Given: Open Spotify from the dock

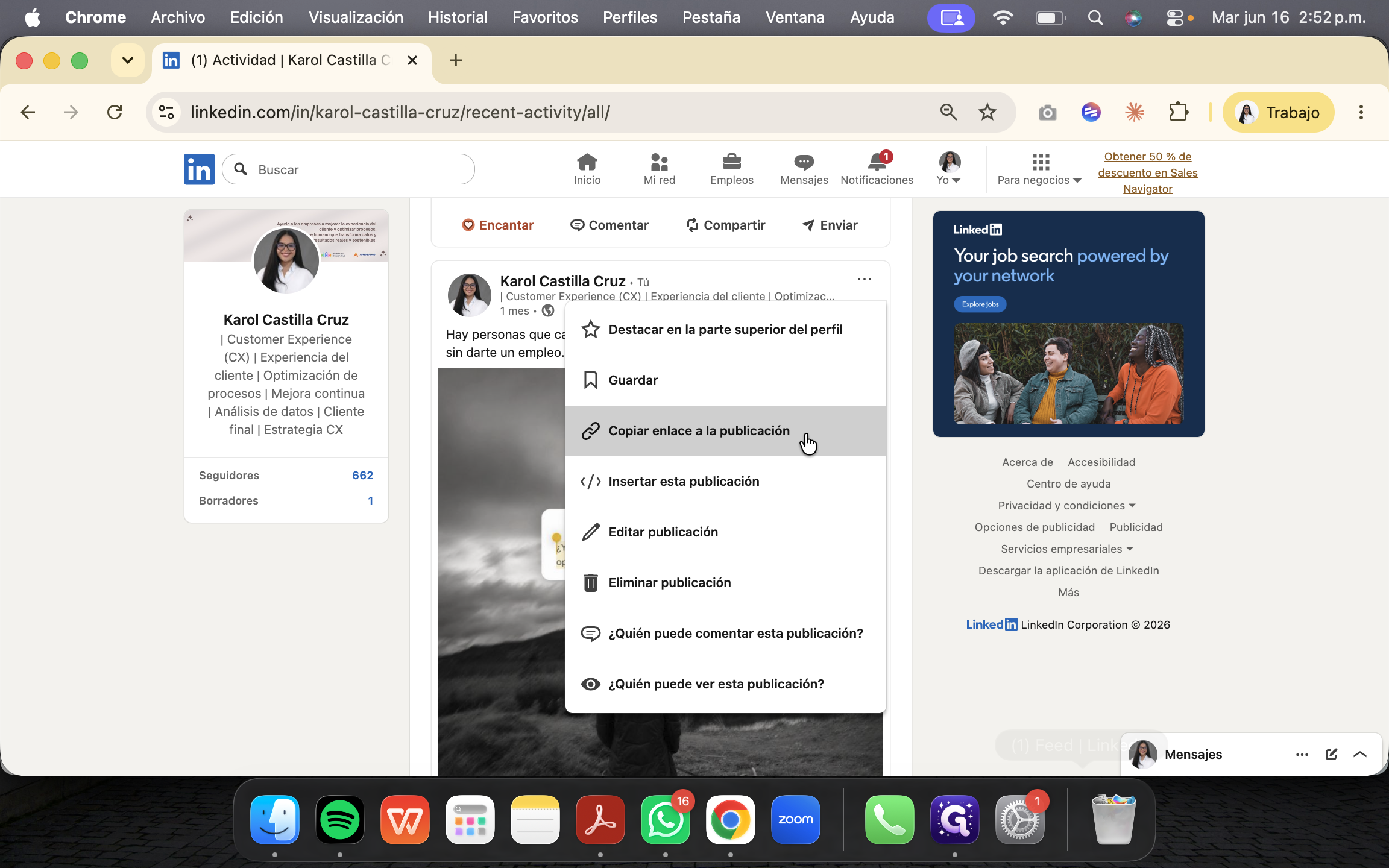Looking at the screenshot, I should click(339, 819).
